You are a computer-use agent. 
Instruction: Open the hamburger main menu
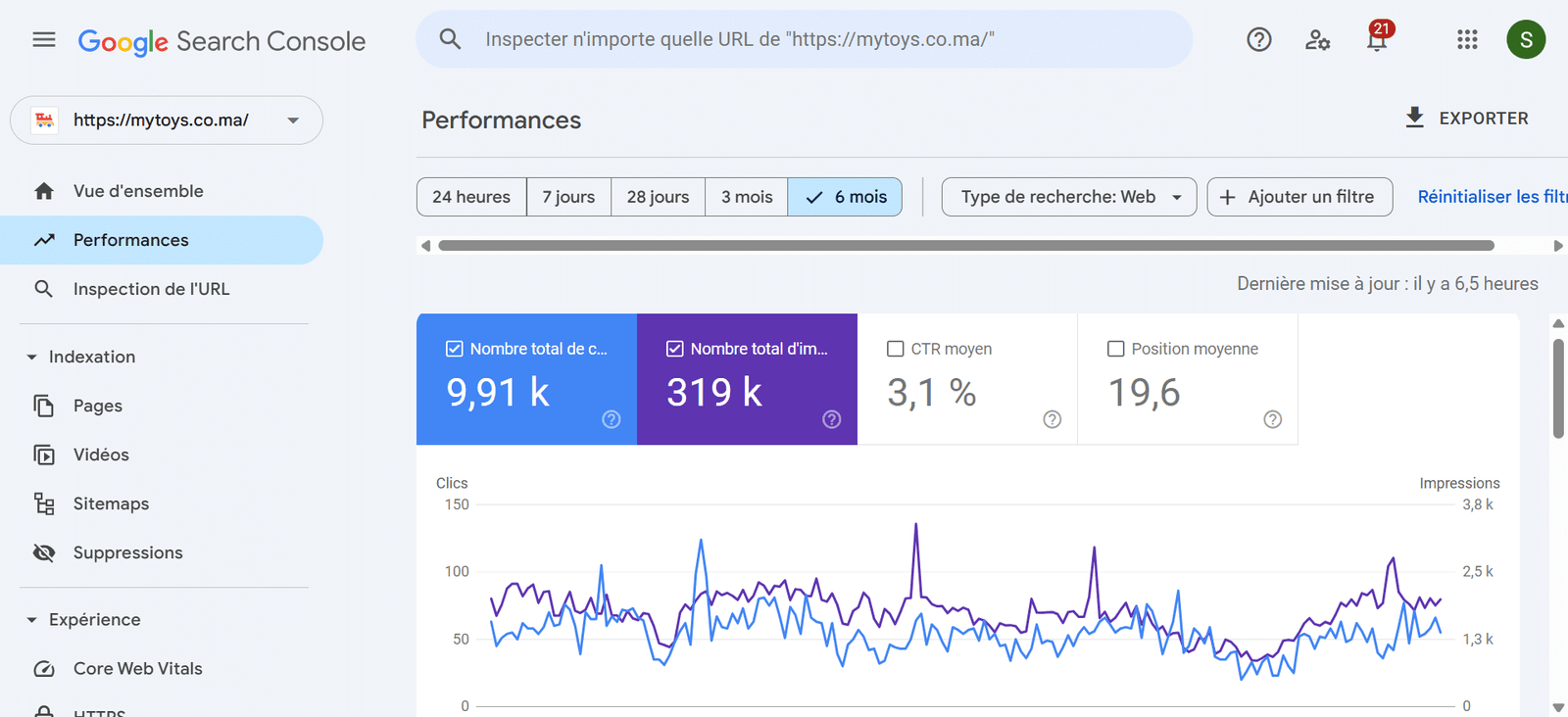click(x=44, y=40)
